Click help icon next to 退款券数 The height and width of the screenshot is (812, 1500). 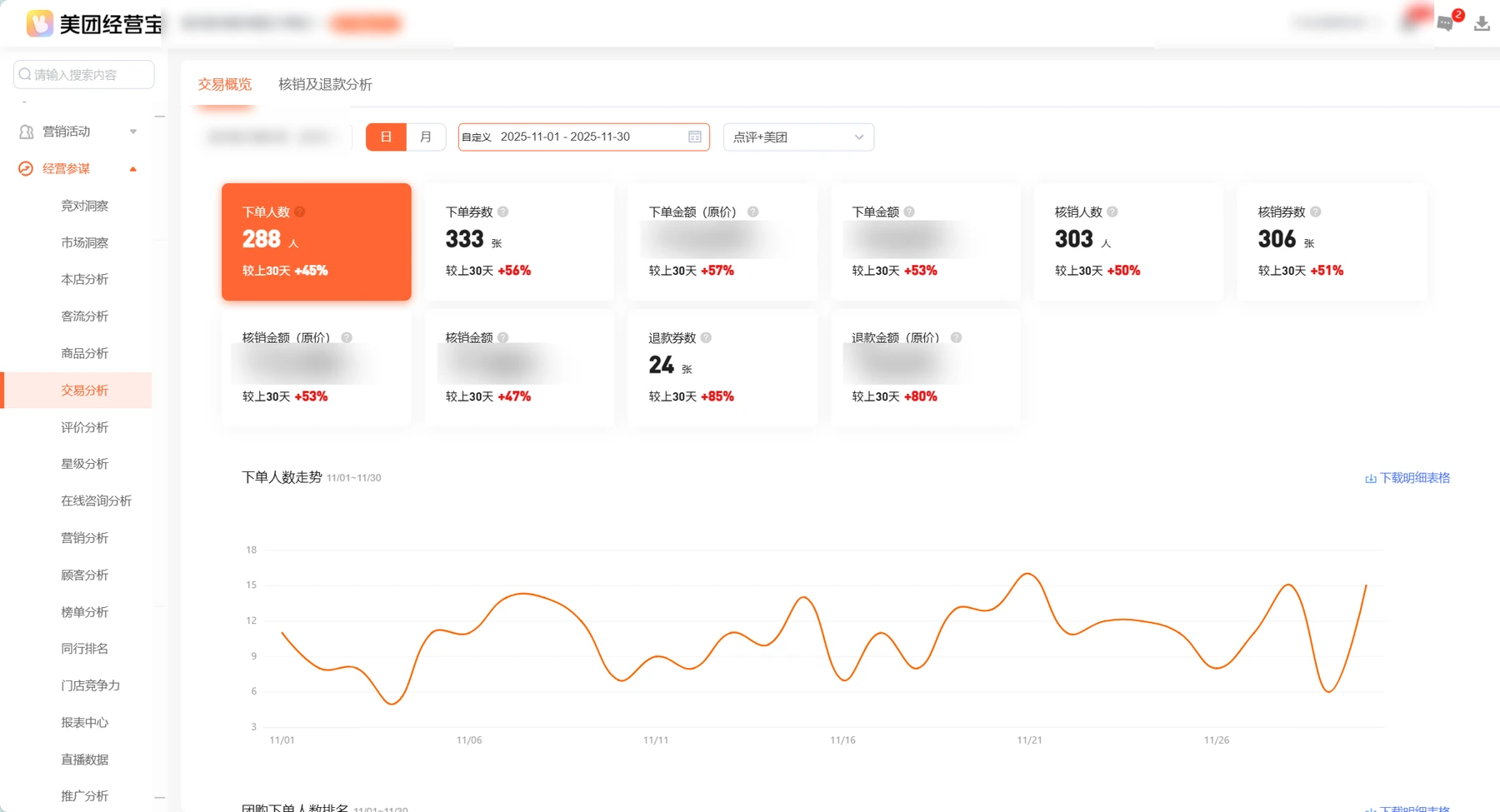(706, 337)
